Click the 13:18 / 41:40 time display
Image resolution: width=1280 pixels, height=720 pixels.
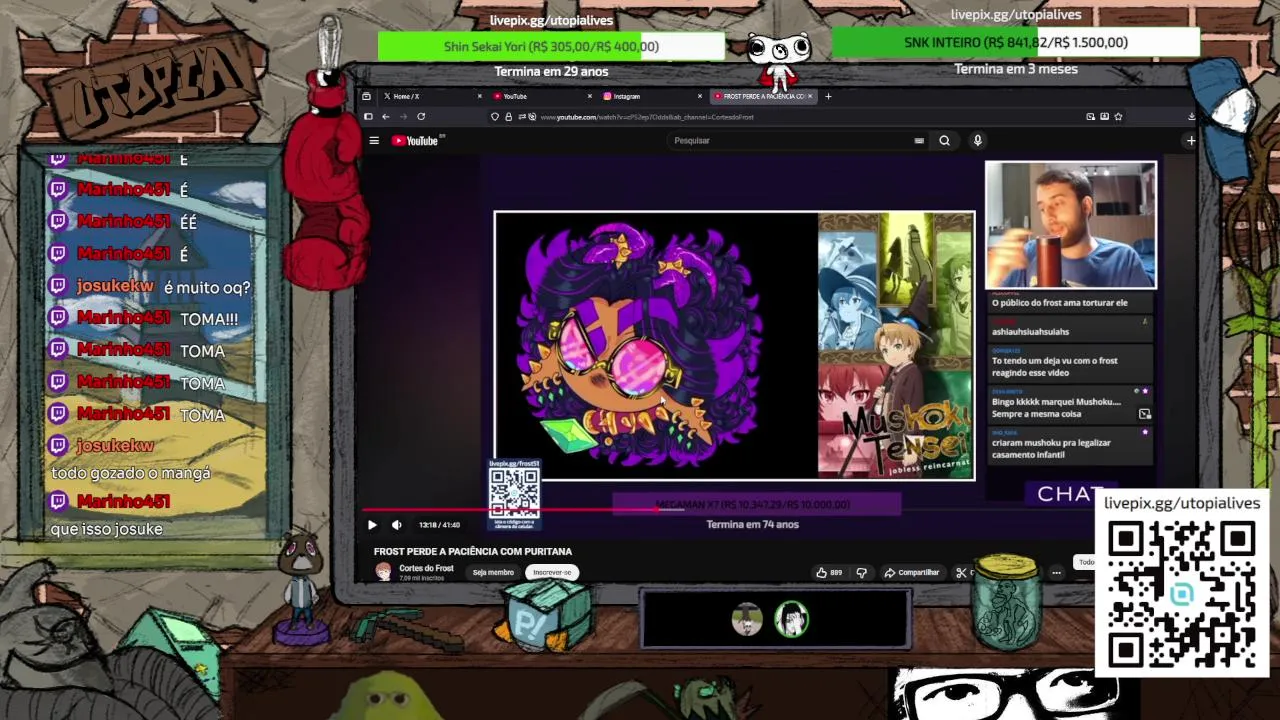[439, 525]
